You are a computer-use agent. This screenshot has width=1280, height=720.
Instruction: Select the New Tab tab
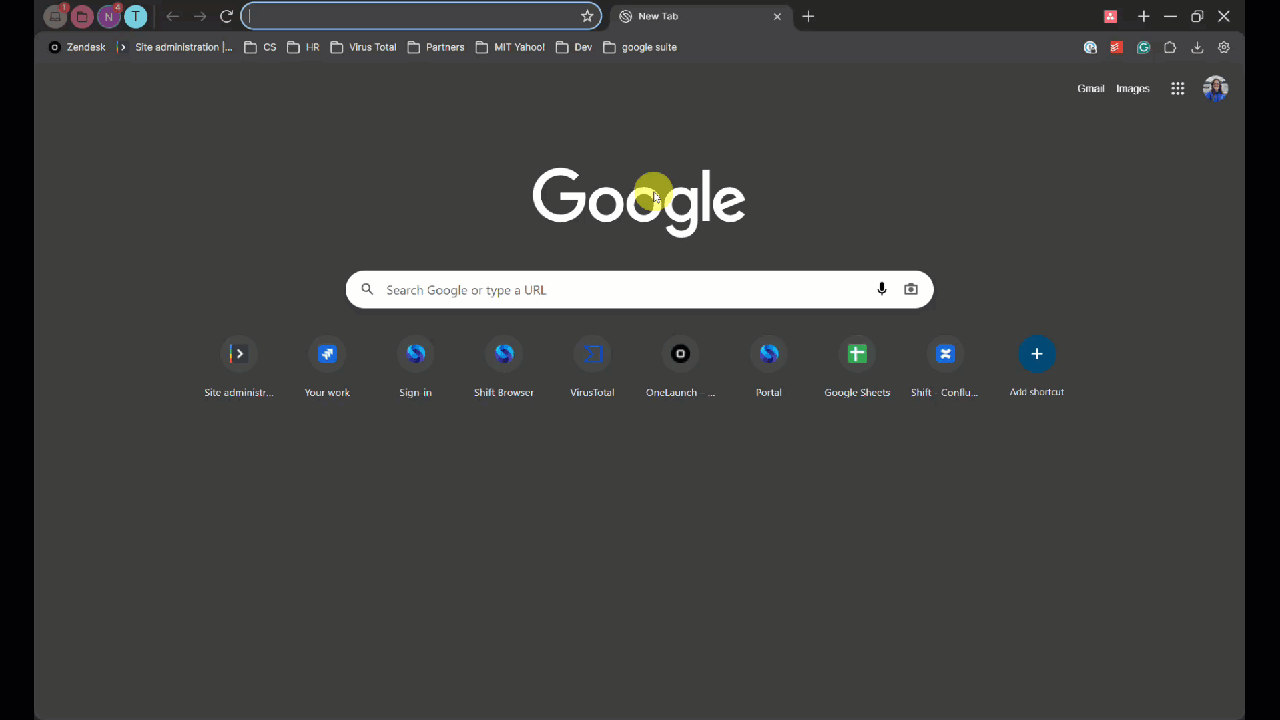click(699, 16)
